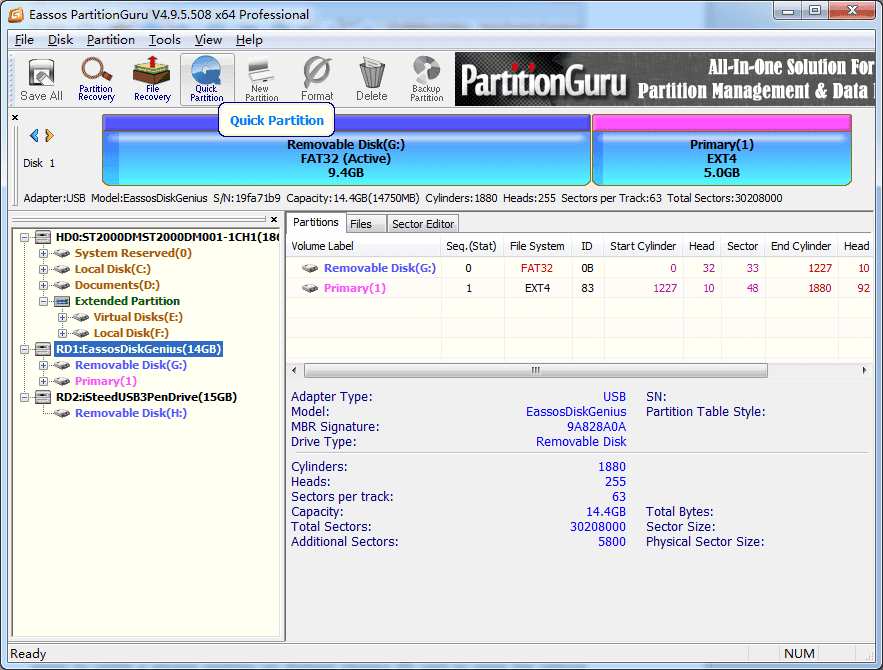Image resolution: width=883 pixels, height=670 pixels.
Task: Select Removable Disk(H:) in the tree
Action: (x=131, y=413)
